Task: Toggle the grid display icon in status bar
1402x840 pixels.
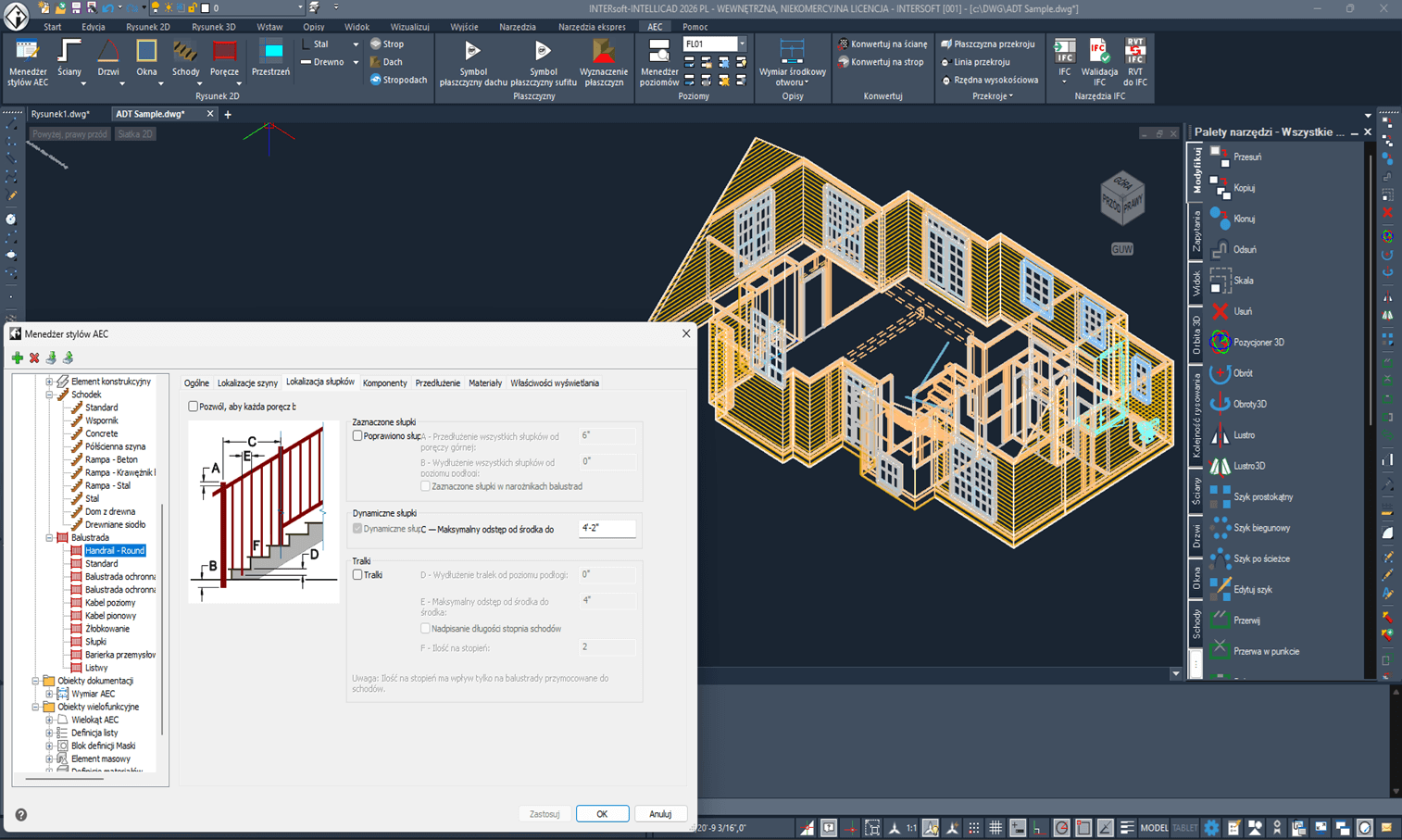Action: coord(994,827)
